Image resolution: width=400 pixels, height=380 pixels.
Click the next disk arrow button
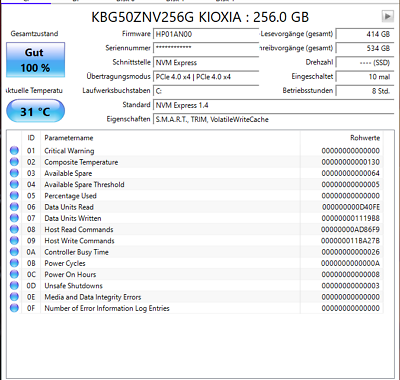pos(387,16)
